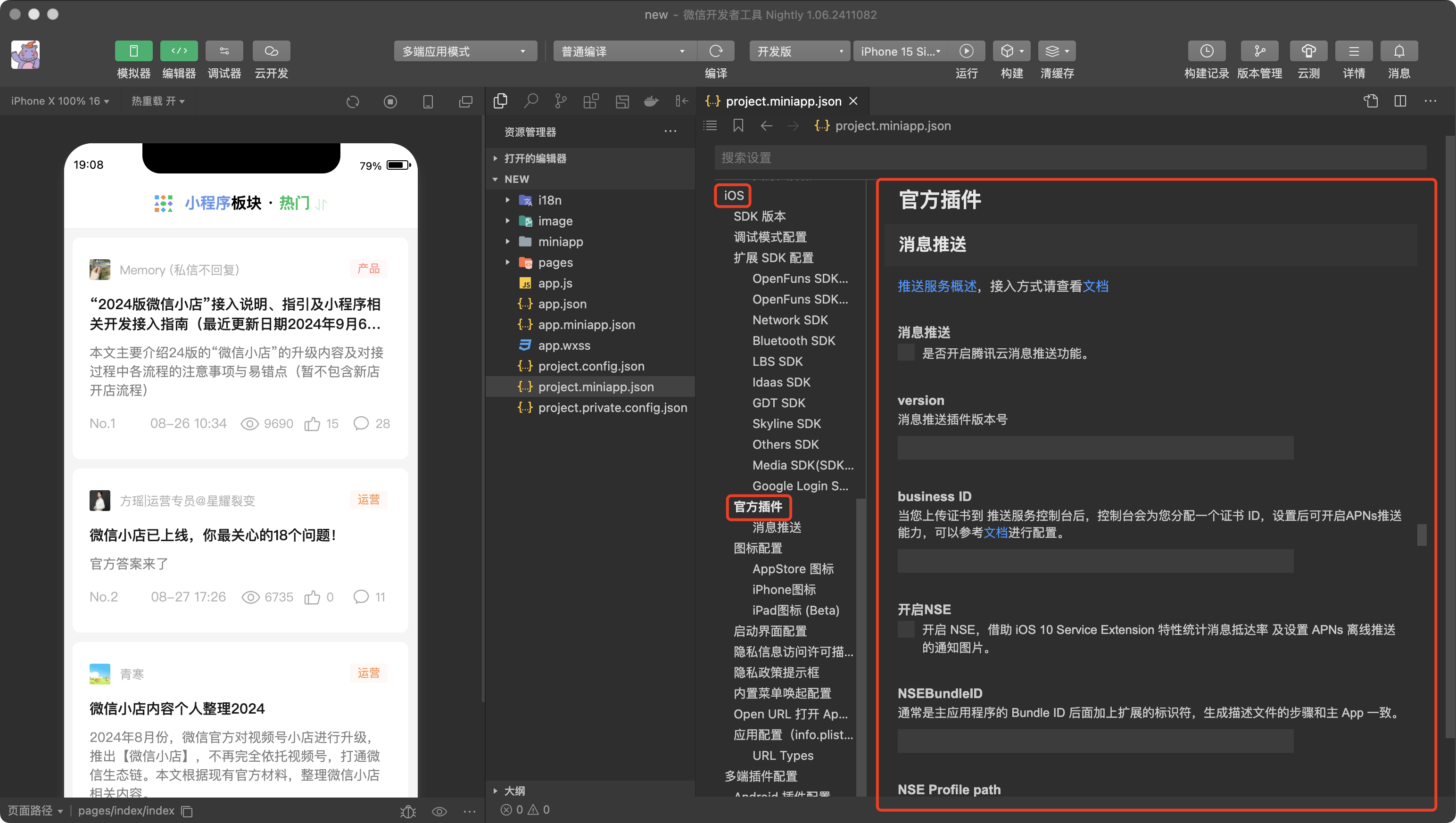Screen dimensions: 1456x823
Task: Click the bookmark icon in breadcrumb bar
Action: coord(738,125)
